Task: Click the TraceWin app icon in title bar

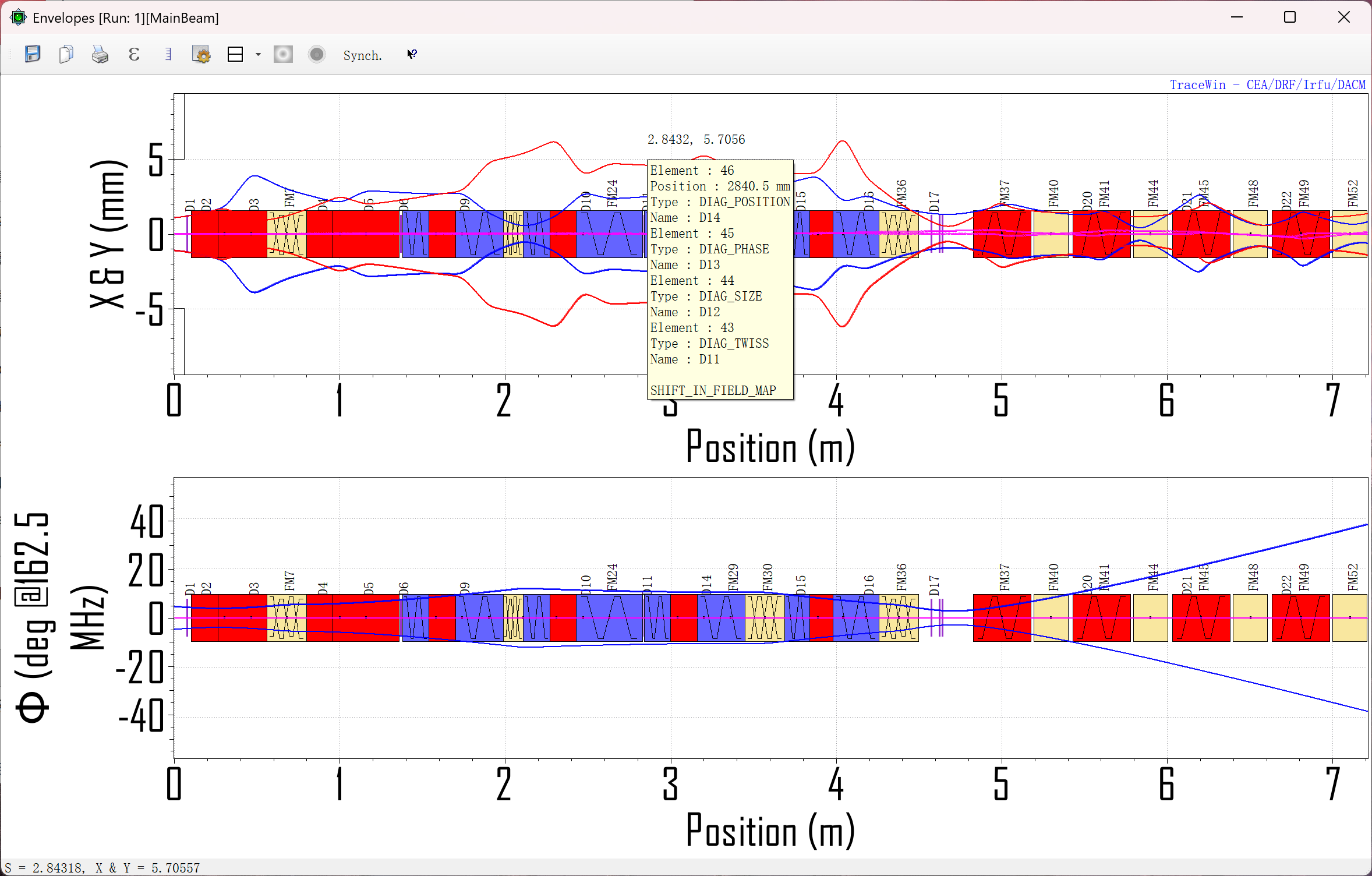Action: pos(19,17)
